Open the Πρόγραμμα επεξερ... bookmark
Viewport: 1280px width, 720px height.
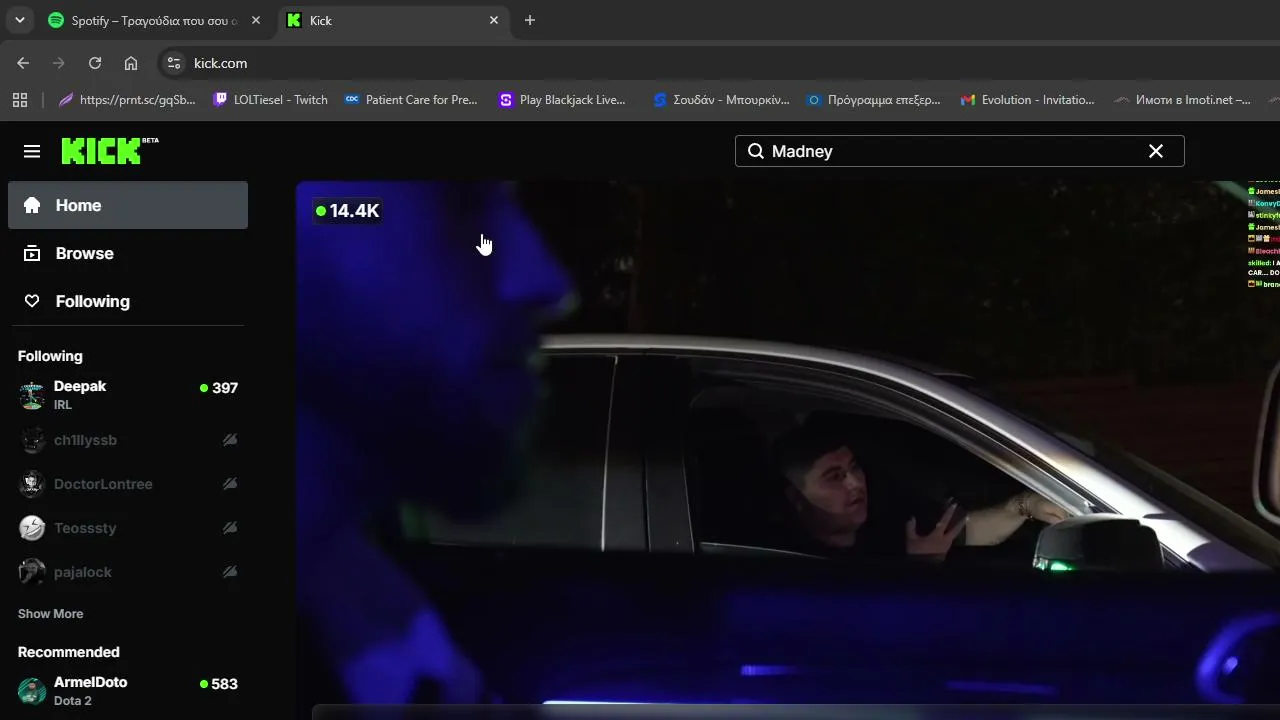pos(874,100)
